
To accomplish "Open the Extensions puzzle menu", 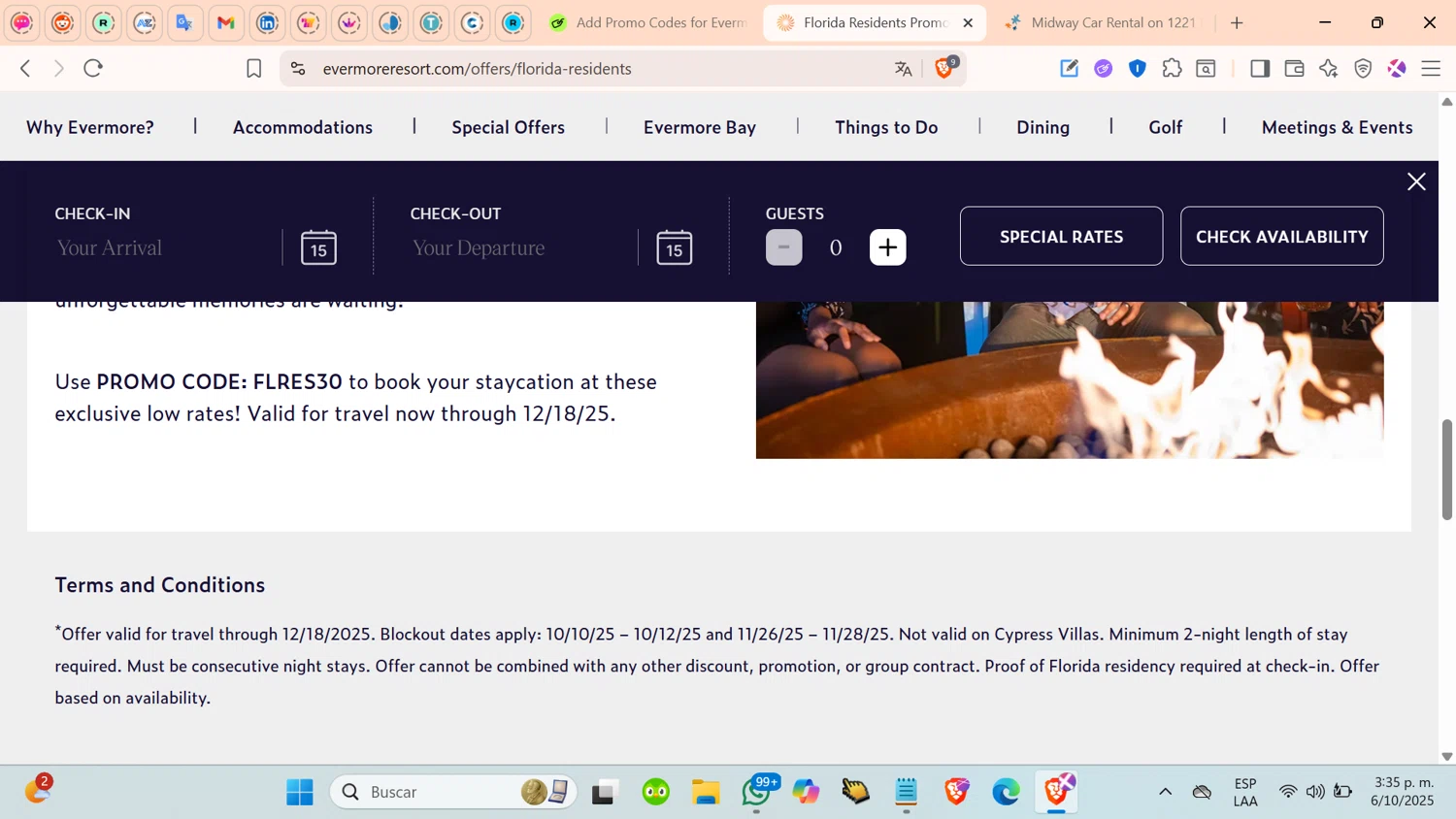I will [1172, 68].
